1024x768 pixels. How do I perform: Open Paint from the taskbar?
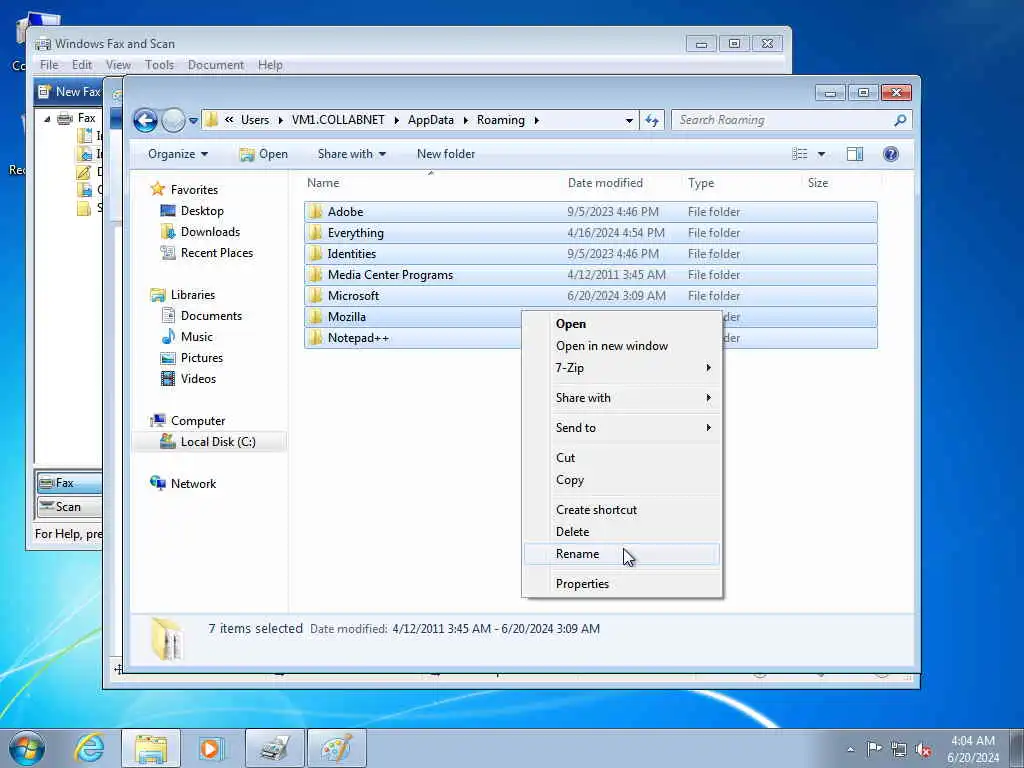click(x=336, y=748)
